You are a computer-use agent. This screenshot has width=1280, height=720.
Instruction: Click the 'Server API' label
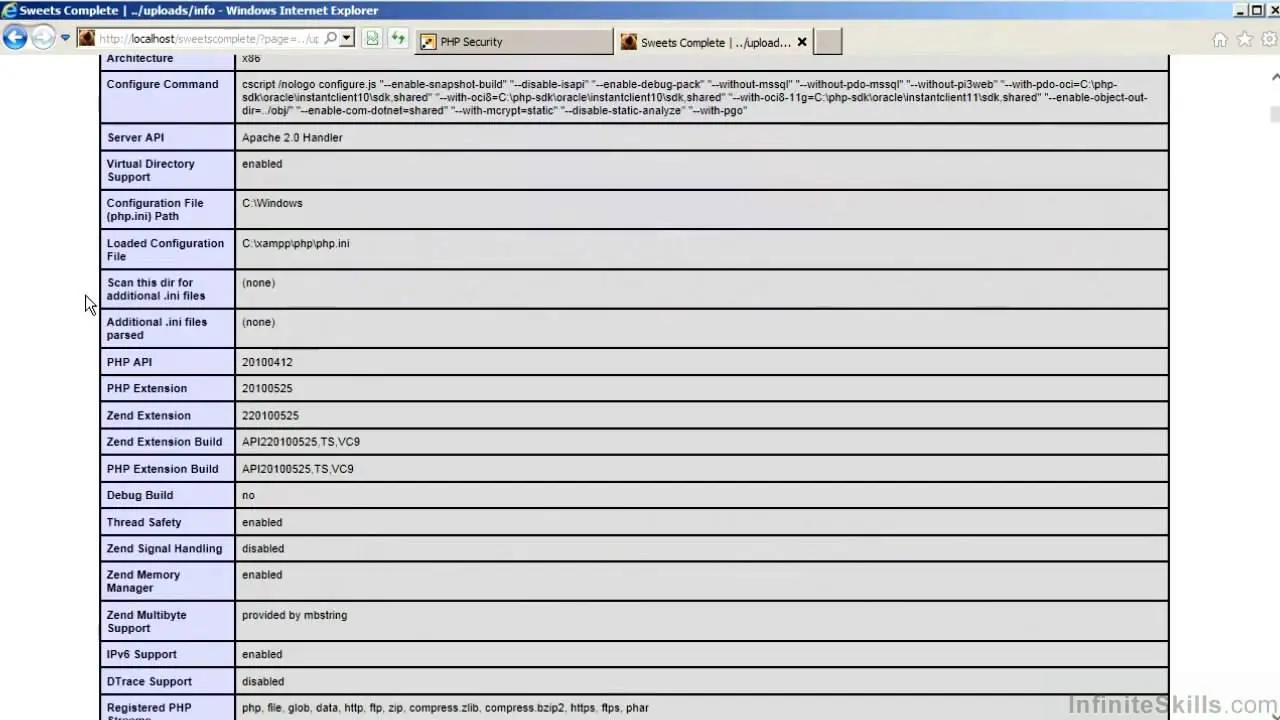pyautogui.click(x=135, y=137)
